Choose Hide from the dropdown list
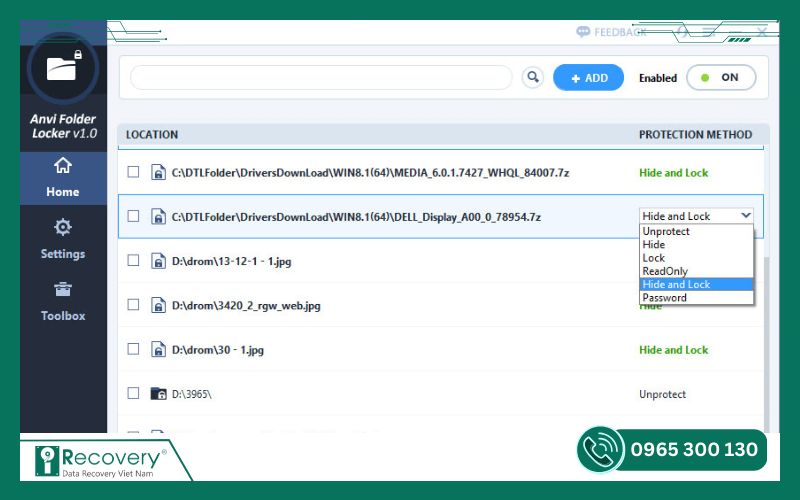The width and height of the screenshot is (800, 500). (696, 244)
